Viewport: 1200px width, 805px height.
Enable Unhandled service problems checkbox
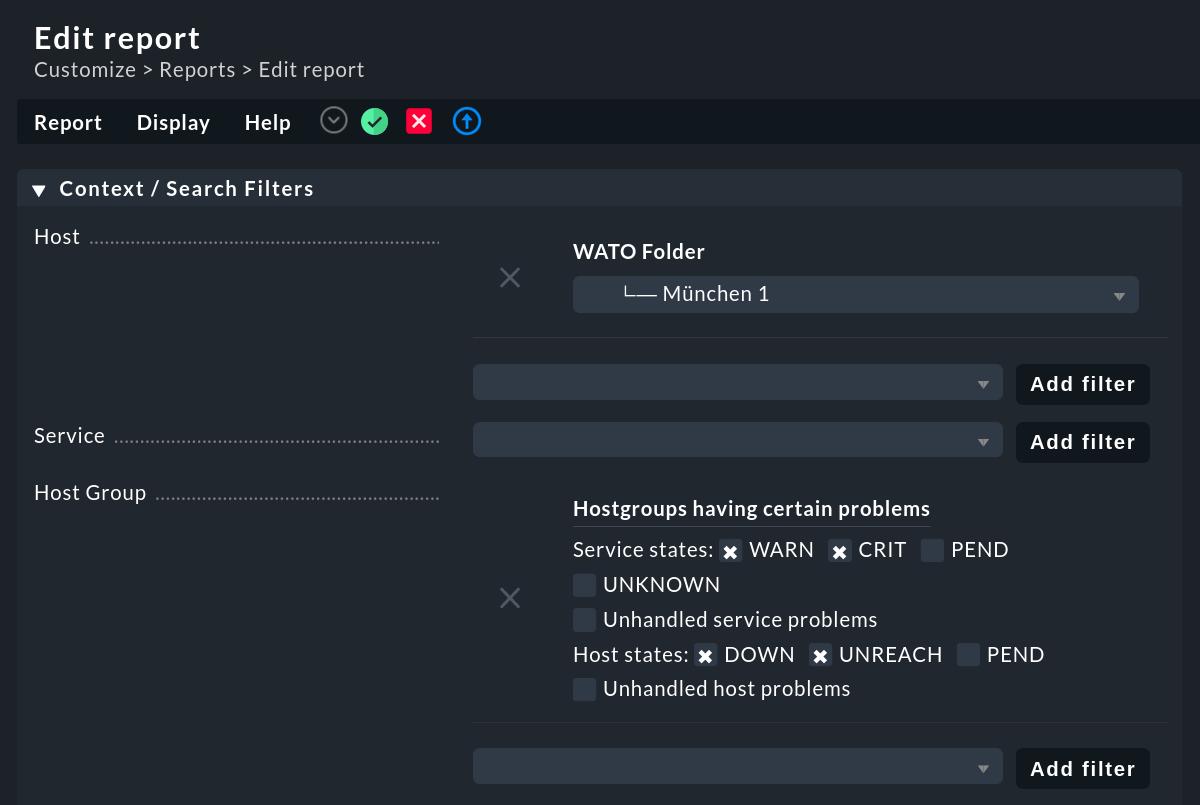point(585,620)
